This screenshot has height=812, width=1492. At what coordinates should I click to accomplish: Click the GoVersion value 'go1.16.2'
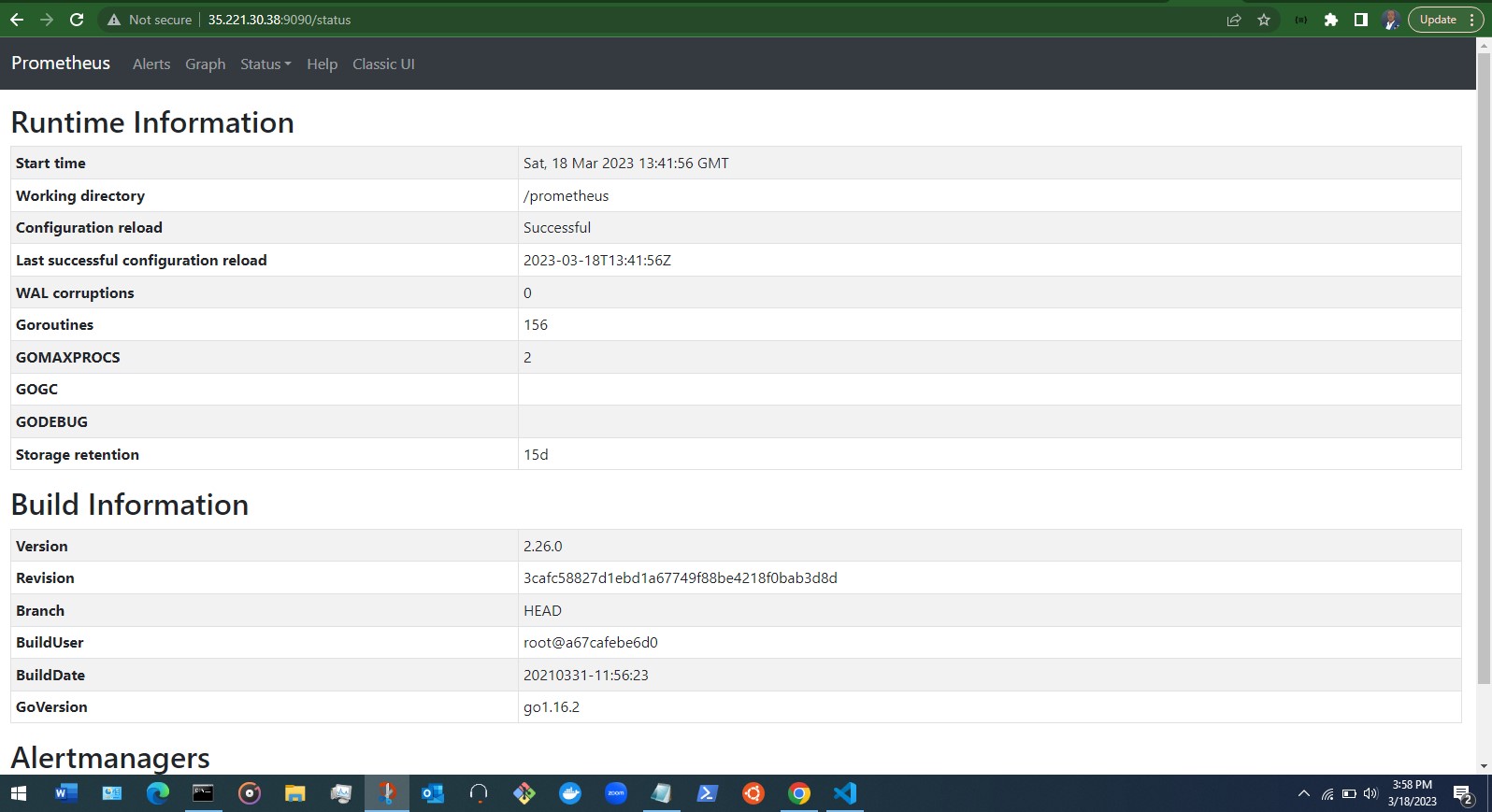click(x=552, y=706)
